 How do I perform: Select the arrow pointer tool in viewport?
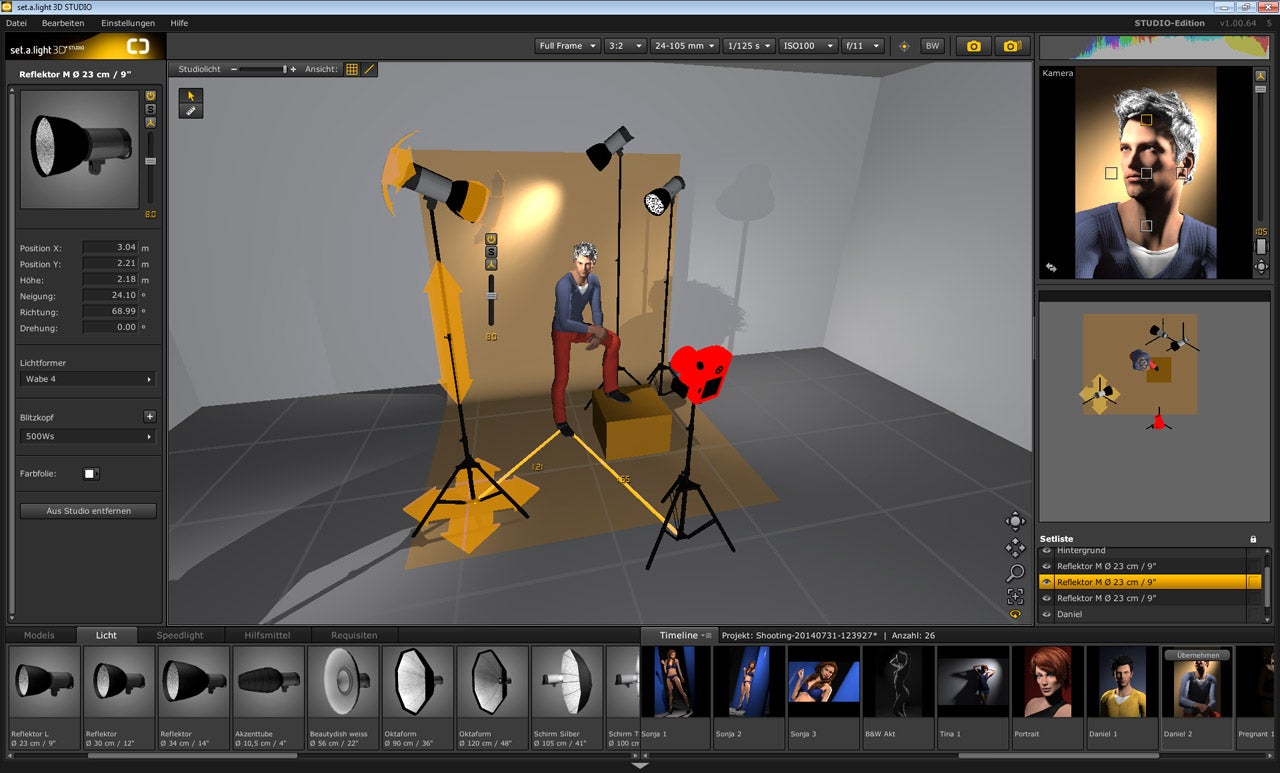pos(191,96)
